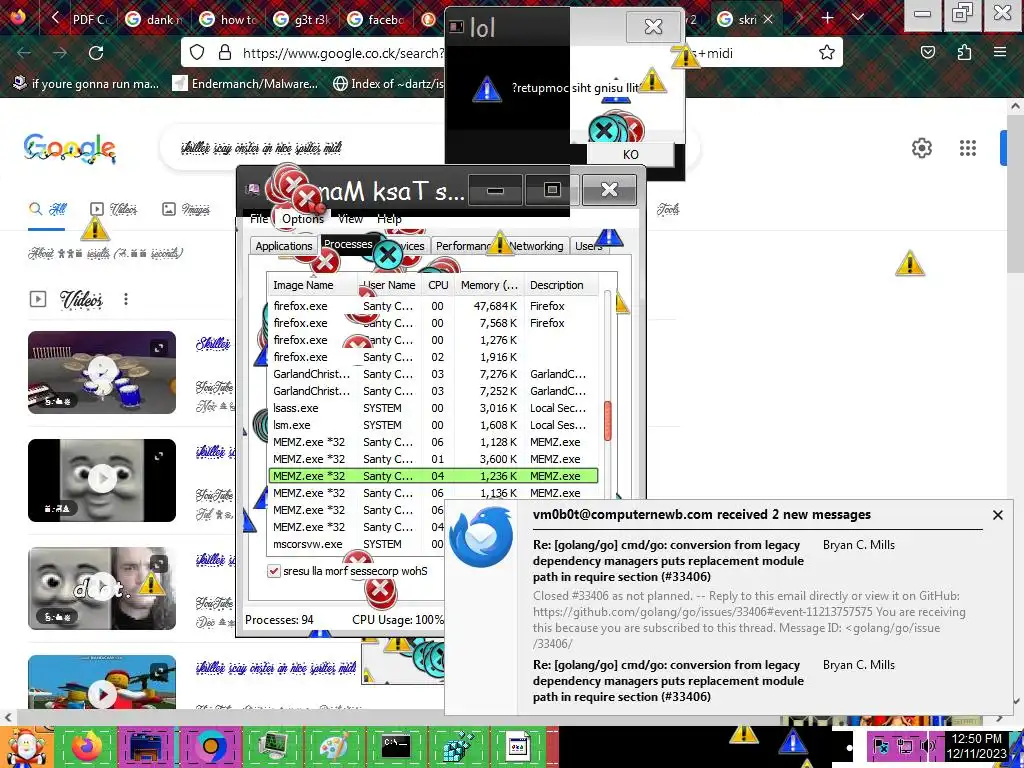Open the 'if youre gonna run ma...' bookmark

86,84
